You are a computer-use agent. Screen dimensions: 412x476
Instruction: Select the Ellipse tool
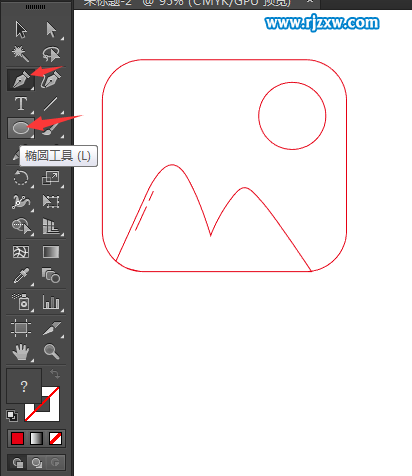(x=21, y=128)
